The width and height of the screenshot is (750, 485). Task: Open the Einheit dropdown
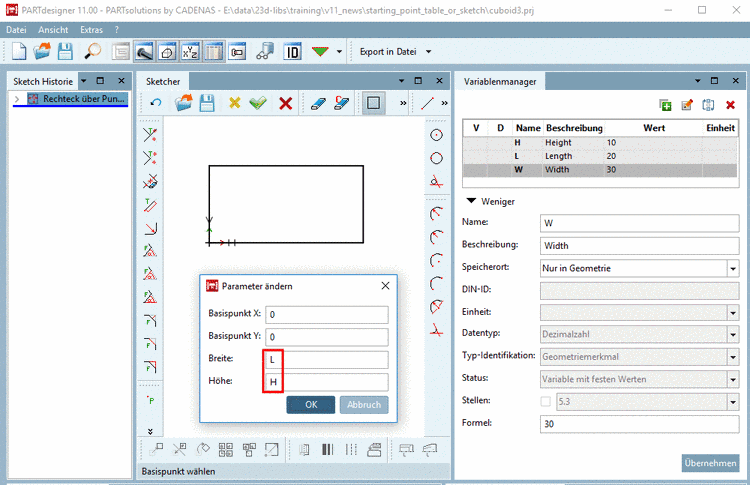(x=733, y=313)
